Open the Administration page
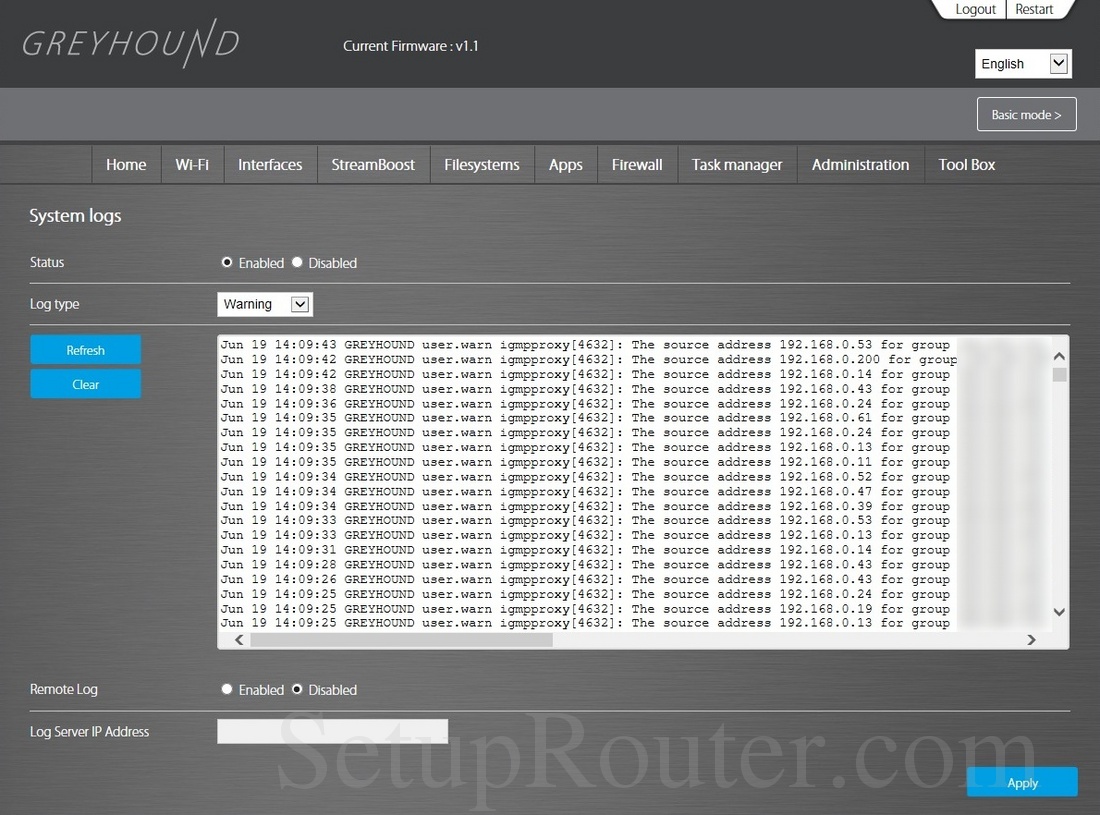Image resolution: width=1100 pixels, height=815 pixels. click(860, 164)
